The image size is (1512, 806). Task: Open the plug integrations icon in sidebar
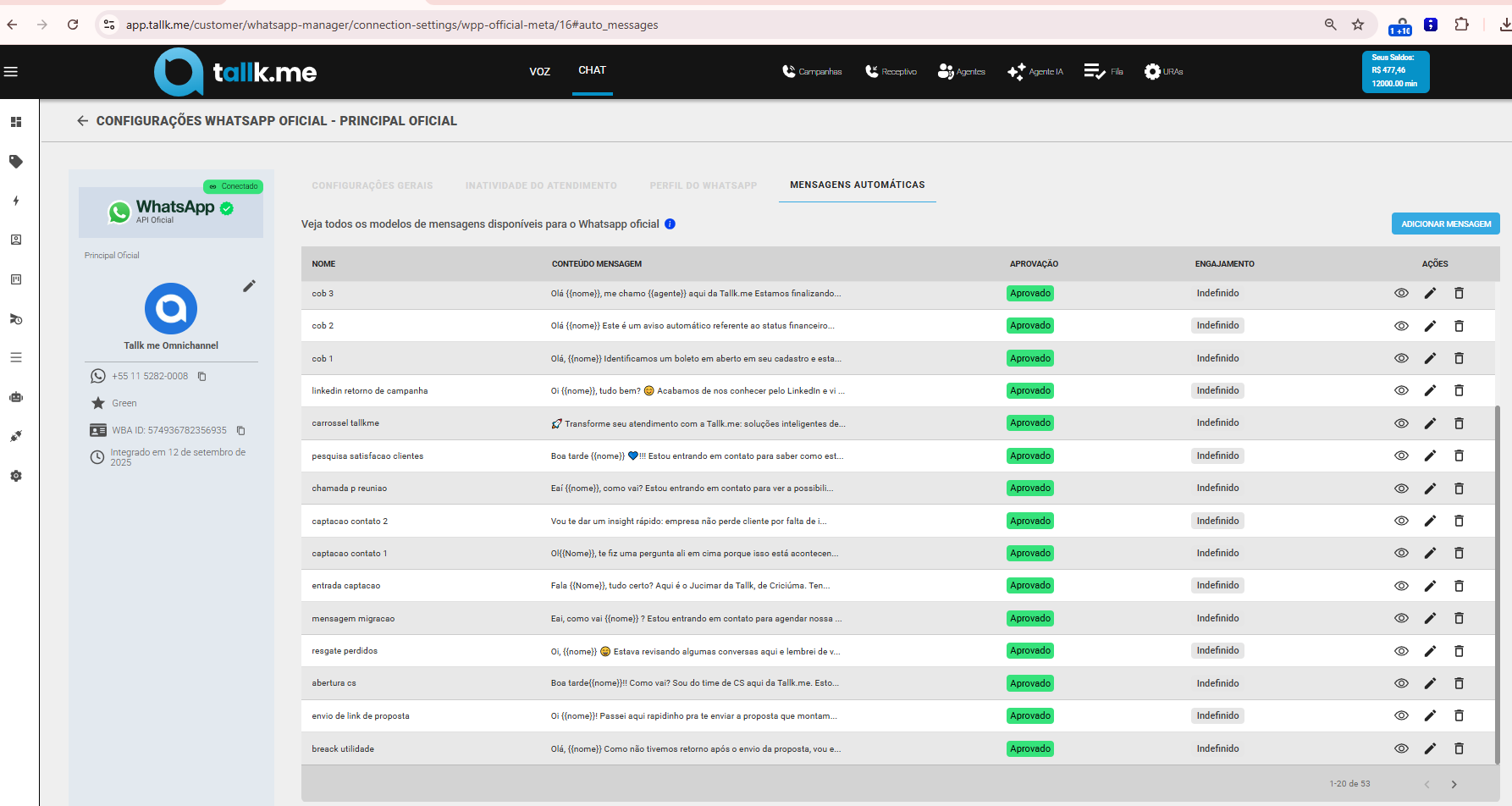click(x=16, y=436)
